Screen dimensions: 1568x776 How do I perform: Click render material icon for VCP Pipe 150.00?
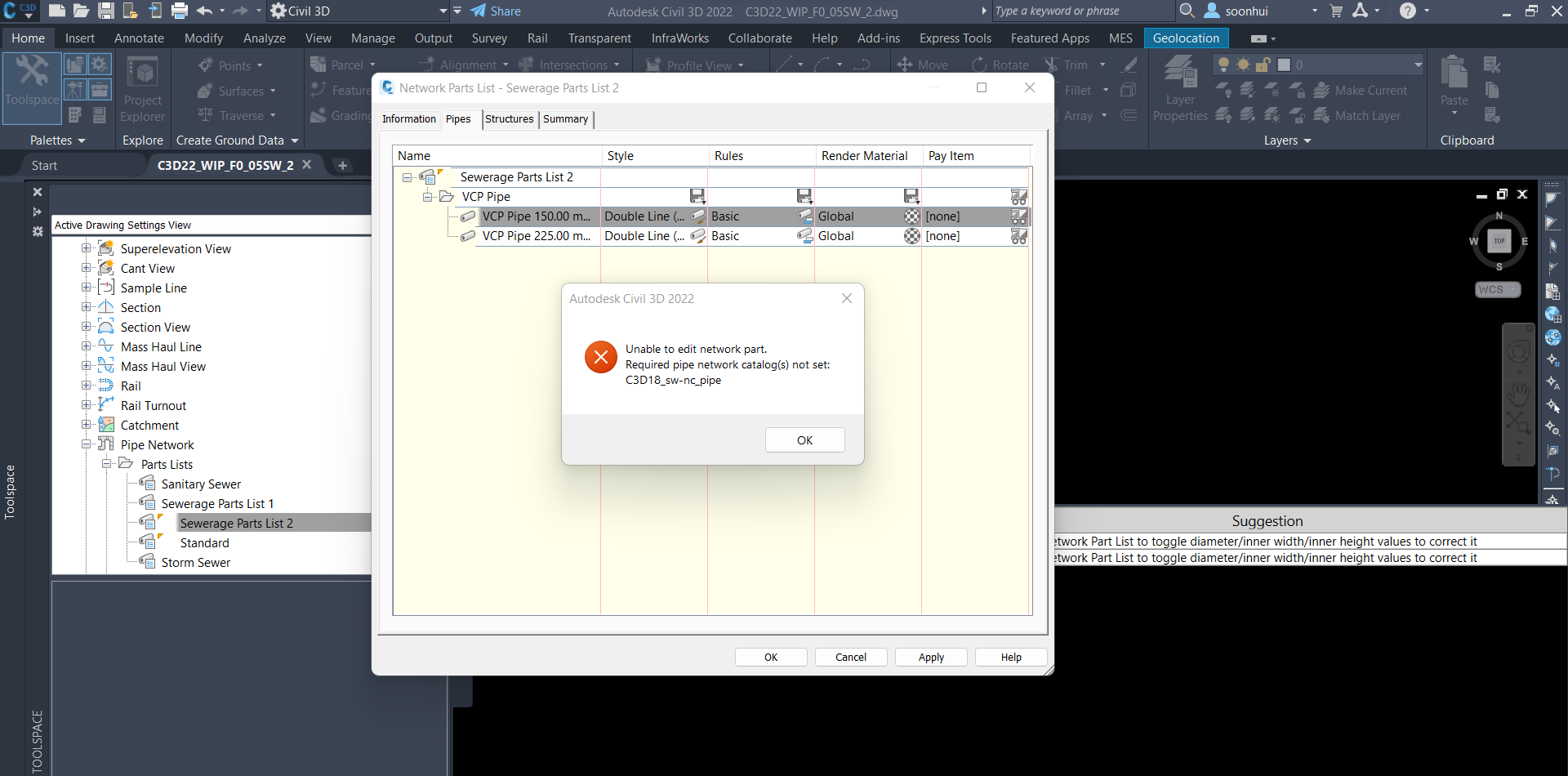click(912, 216)
